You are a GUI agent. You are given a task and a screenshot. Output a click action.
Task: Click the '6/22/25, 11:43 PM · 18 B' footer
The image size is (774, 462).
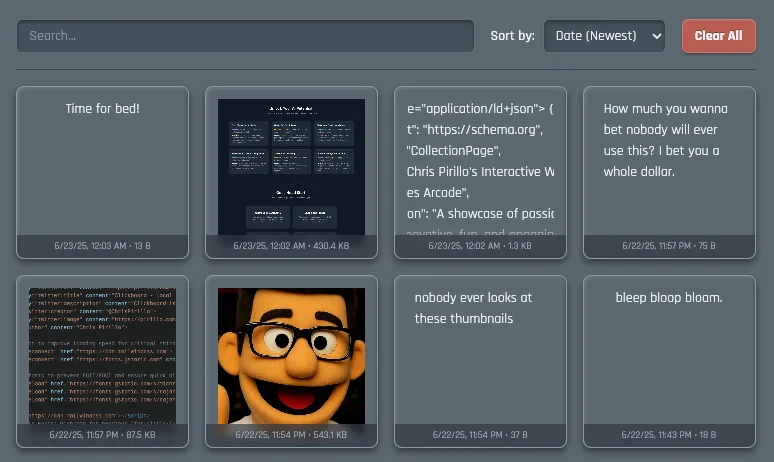click(669, 435)
